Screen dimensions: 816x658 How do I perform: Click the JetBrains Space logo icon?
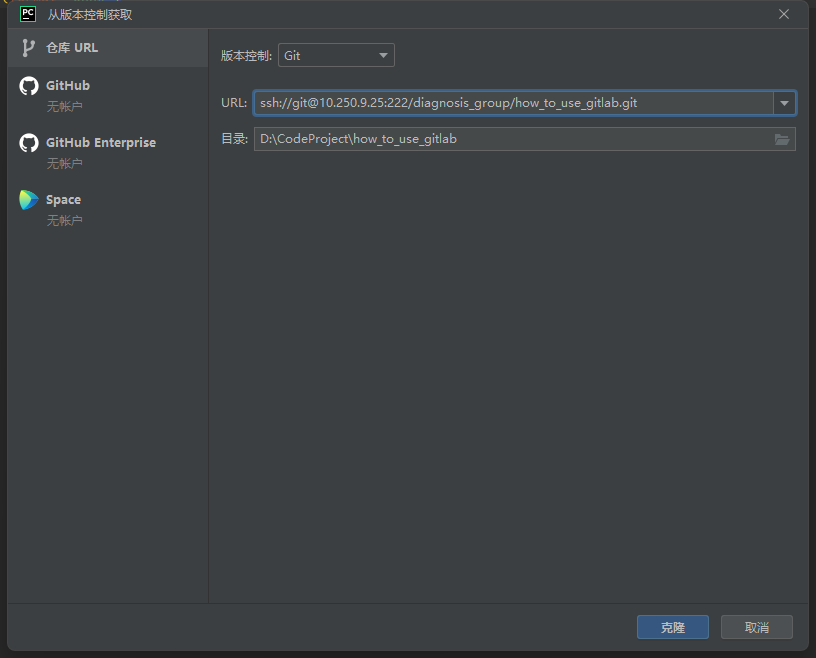[x=29, y=200]
